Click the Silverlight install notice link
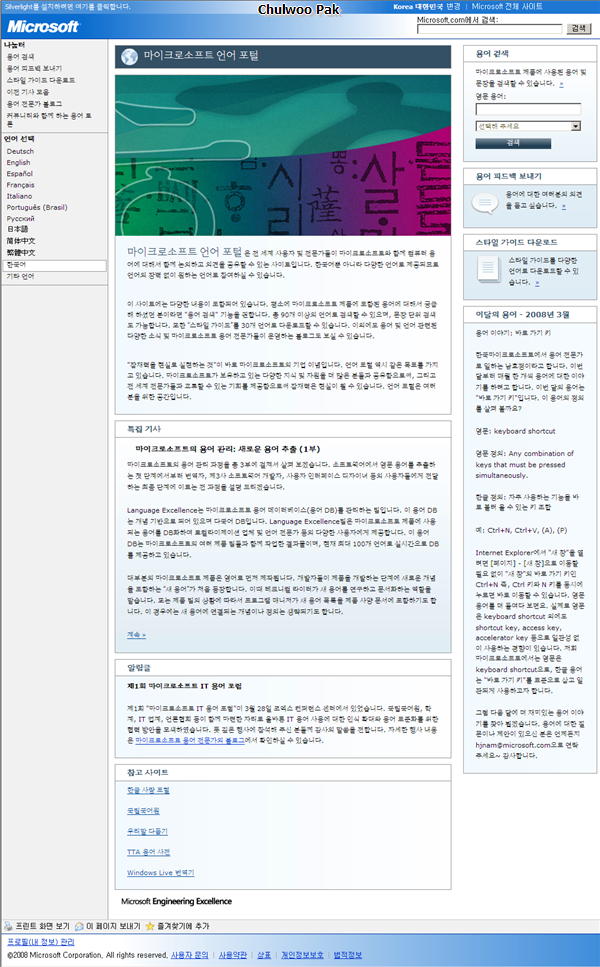 (68, 6)
